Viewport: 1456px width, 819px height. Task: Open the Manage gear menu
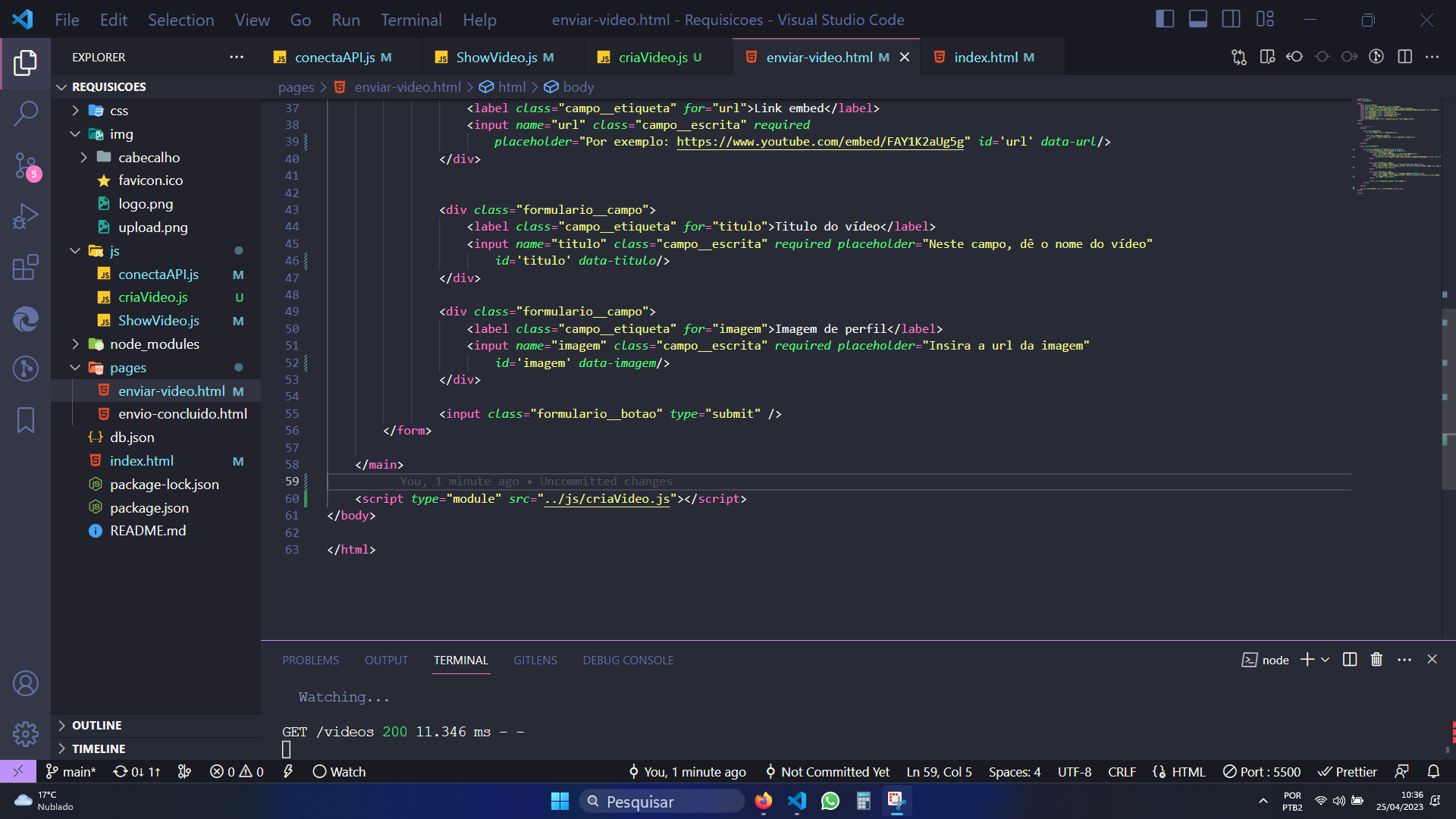25,733
